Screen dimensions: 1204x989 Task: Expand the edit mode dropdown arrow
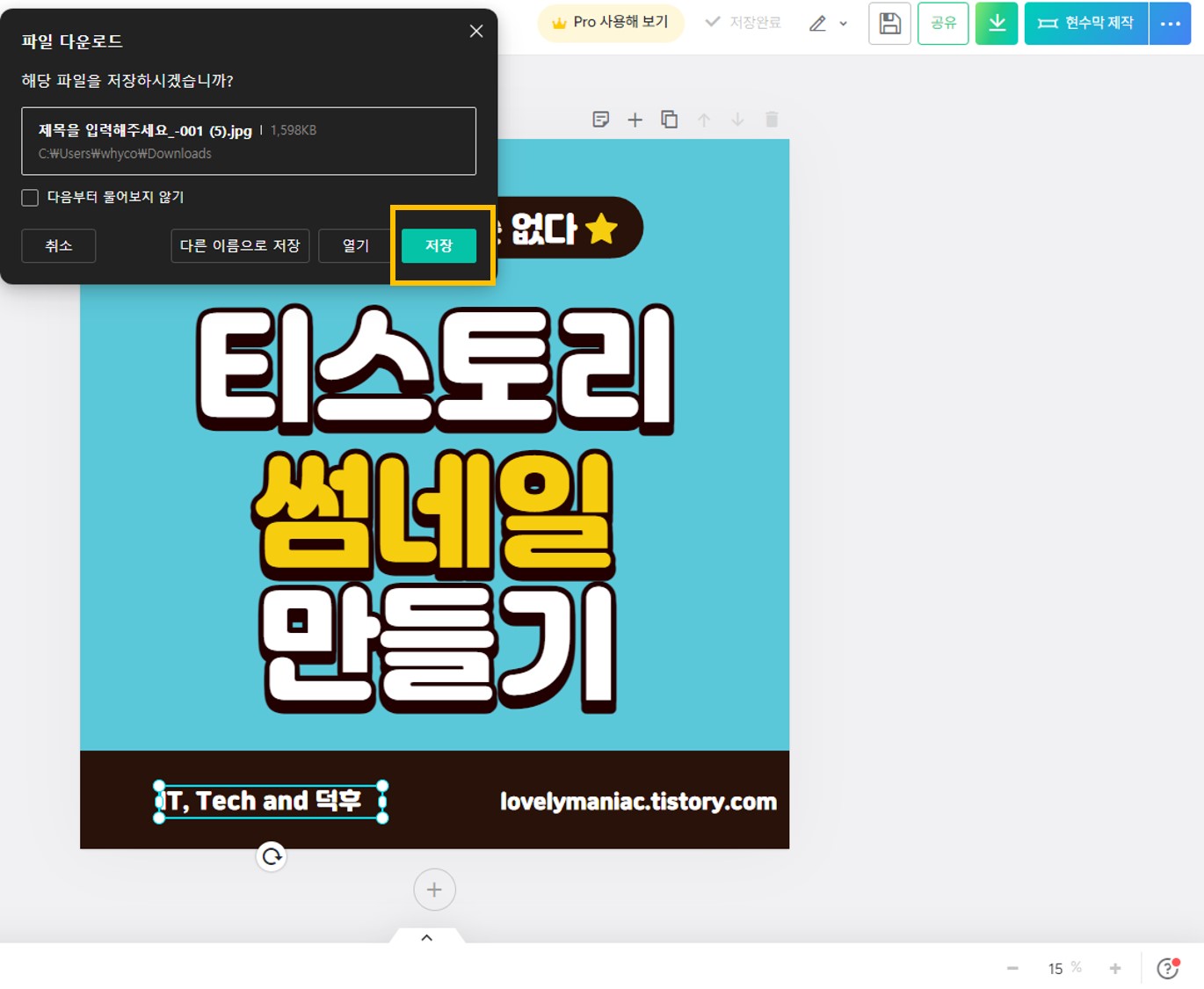[x=844, y=24]
